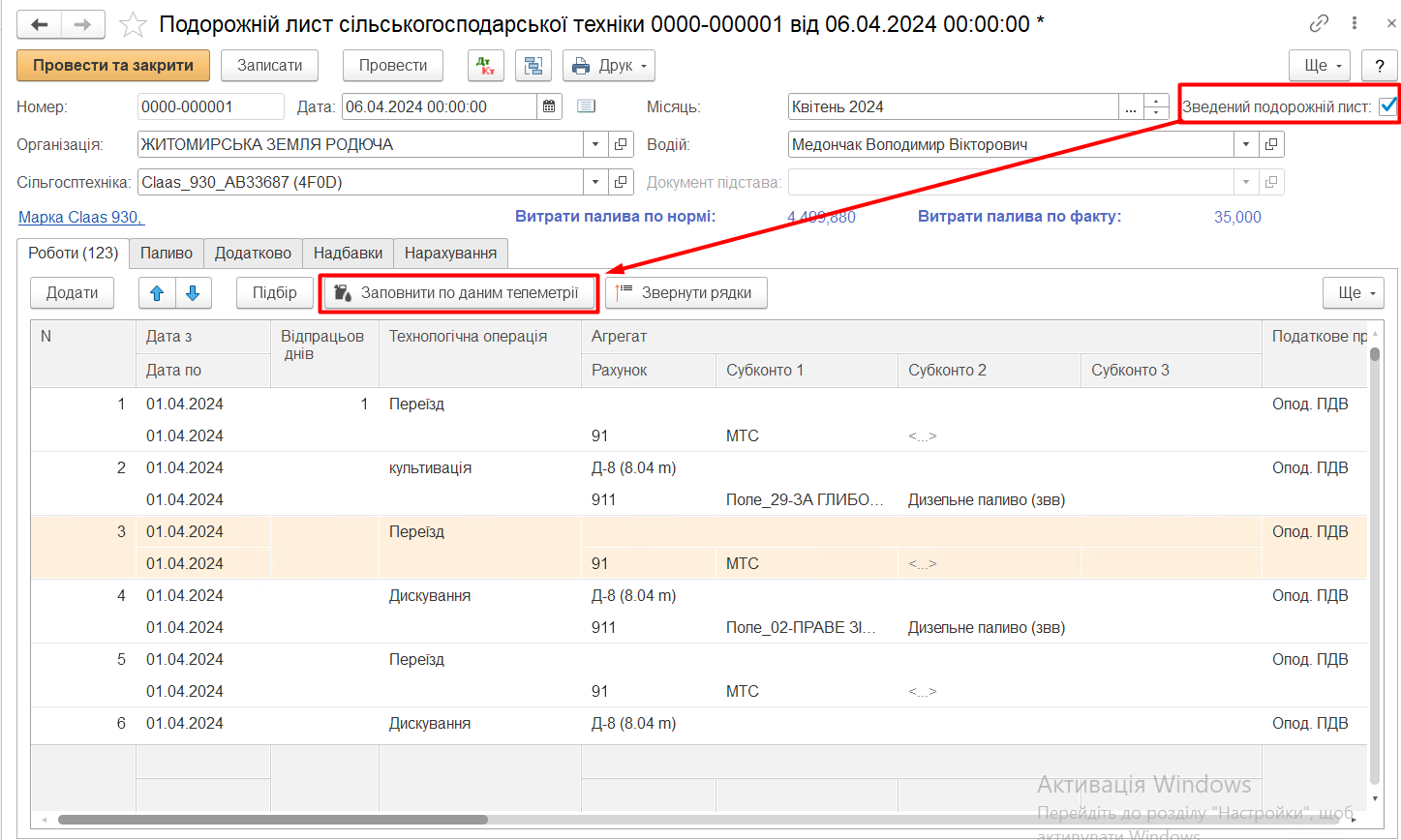Move selected row down with arrow
This screenshot has width=1401, height=840.
coord(193,293)
